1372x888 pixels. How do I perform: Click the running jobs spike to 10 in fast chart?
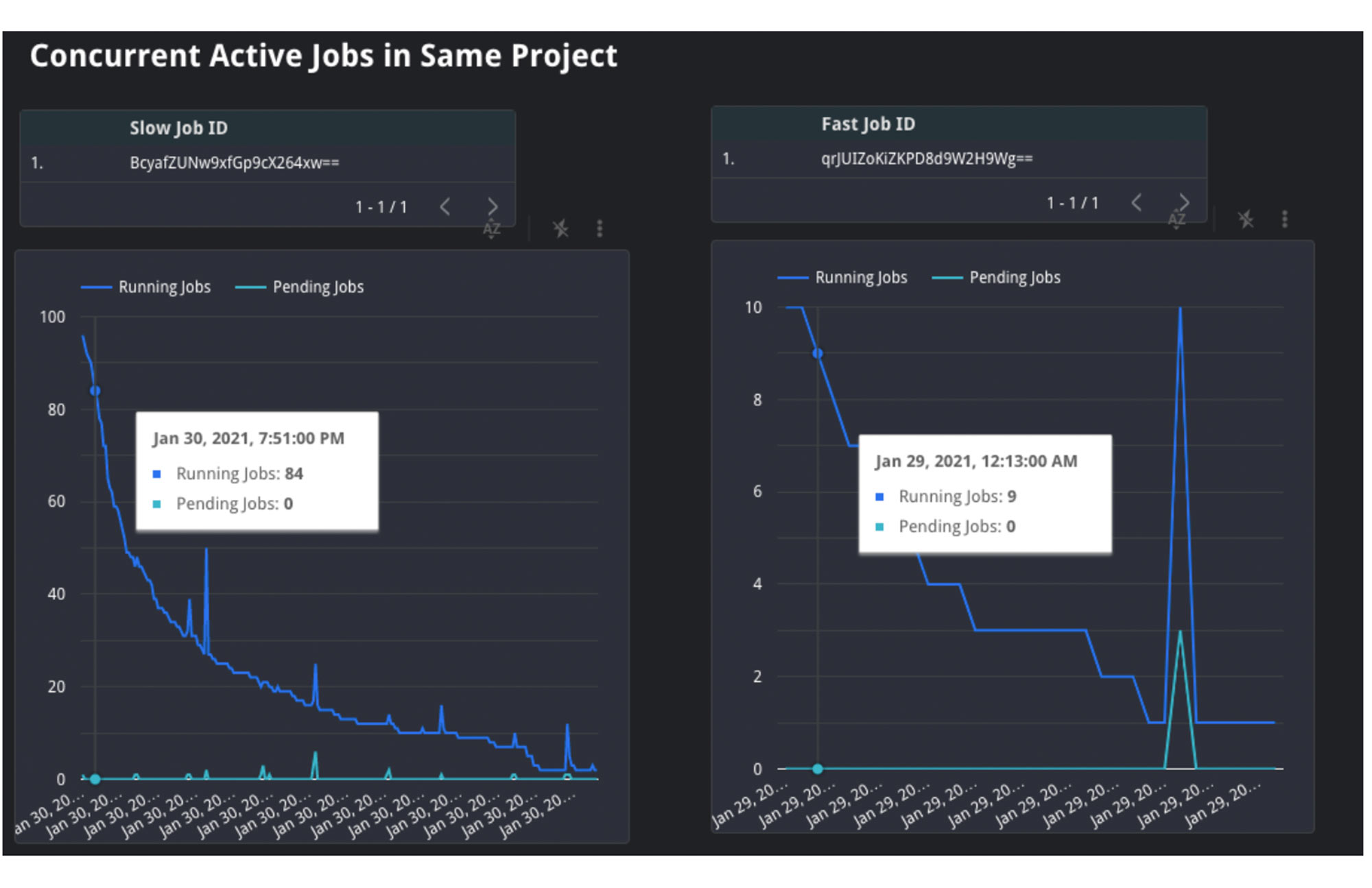click(1180, 308)
